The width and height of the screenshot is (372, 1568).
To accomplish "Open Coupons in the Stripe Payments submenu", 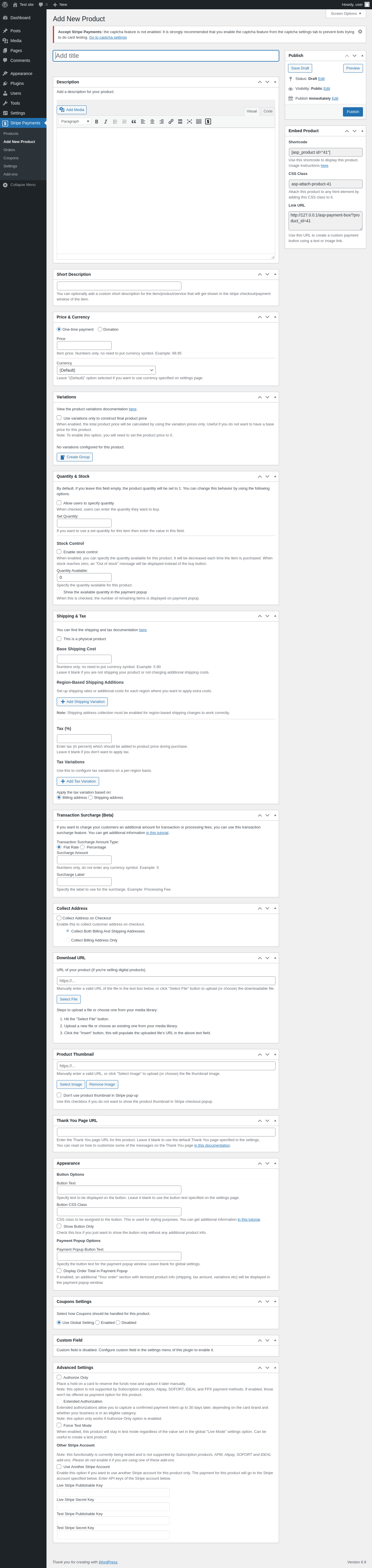I will click(11, 158).
